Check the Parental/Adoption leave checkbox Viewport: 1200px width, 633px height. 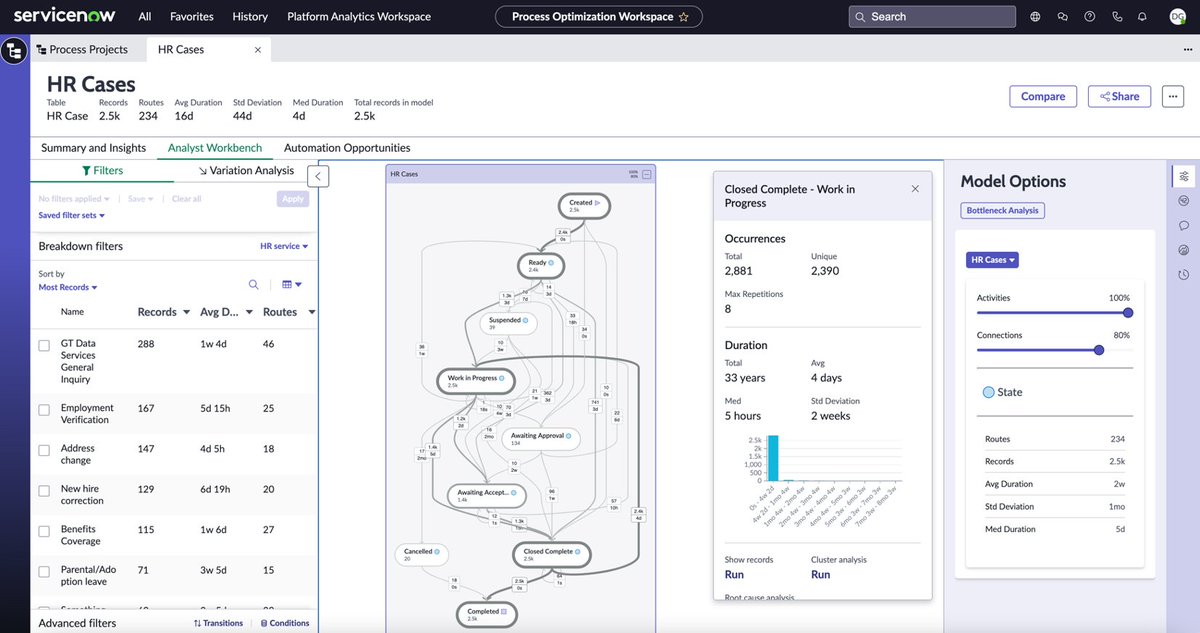point(44,572)
